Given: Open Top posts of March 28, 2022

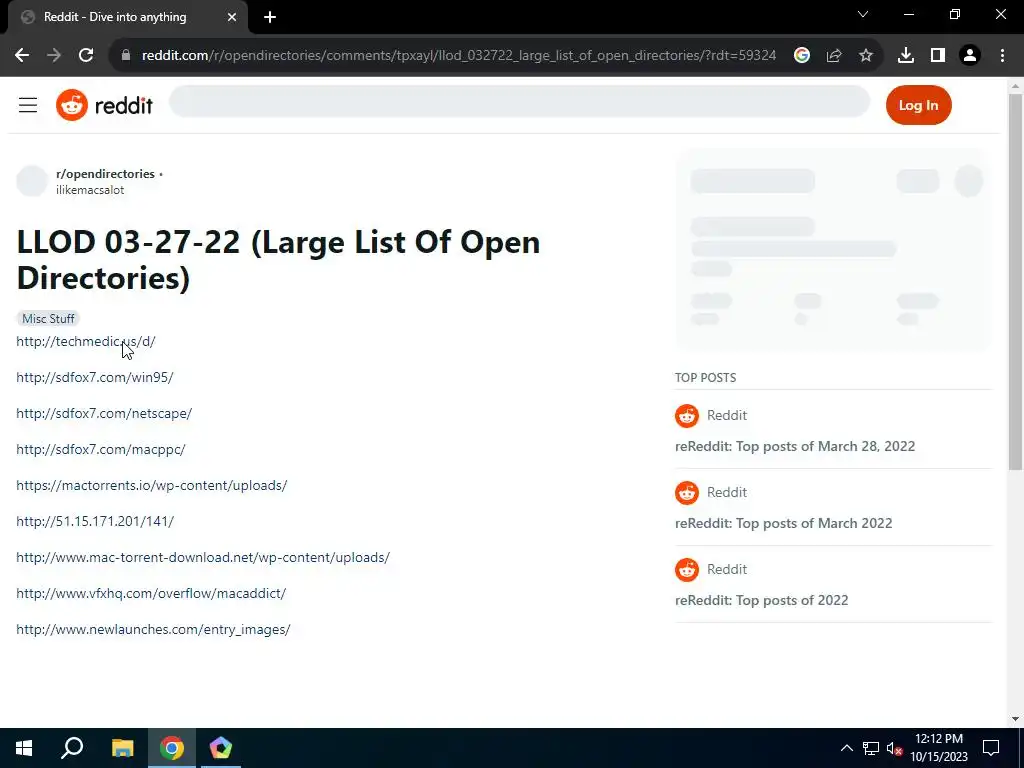Looking at the screenshot, I should point(795,446).
